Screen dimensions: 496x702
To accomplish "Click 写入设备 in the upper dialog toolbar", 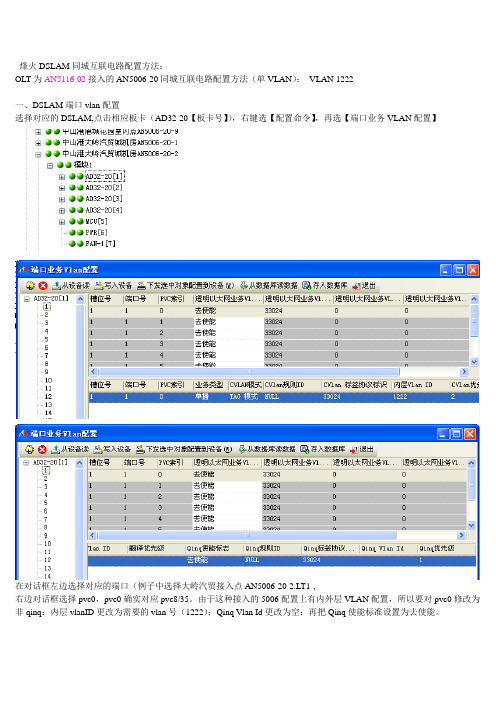I will (113, 285).
